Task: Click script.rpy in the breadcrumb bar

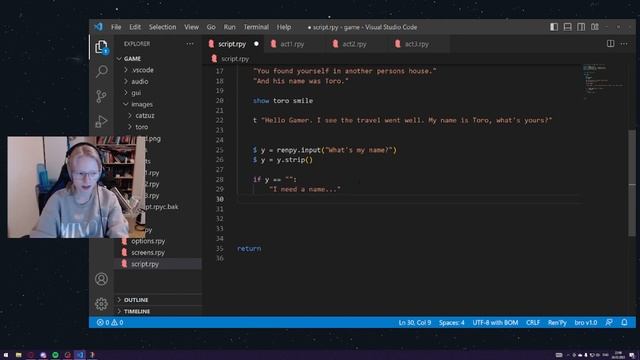Action: (x=235, y=59)
